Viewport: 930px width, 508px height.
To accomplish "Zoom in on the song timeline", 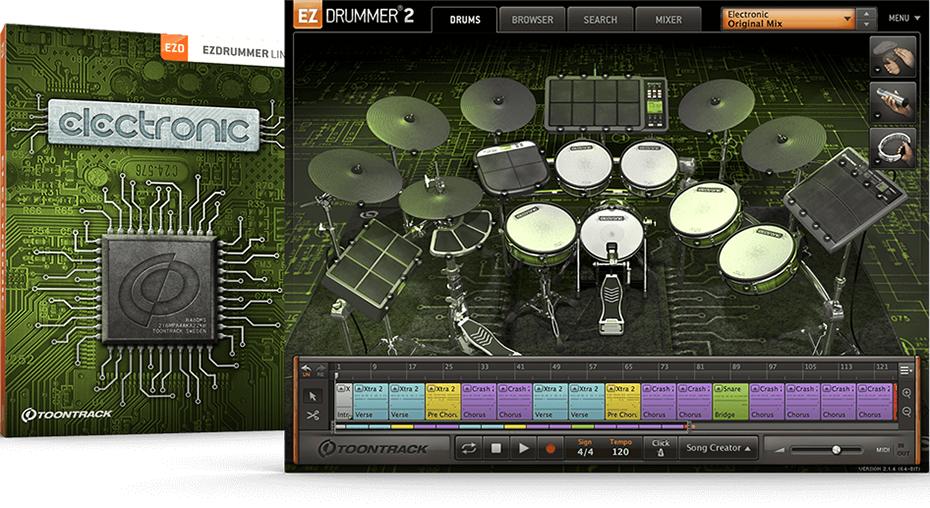I will (x=906, y=393).
